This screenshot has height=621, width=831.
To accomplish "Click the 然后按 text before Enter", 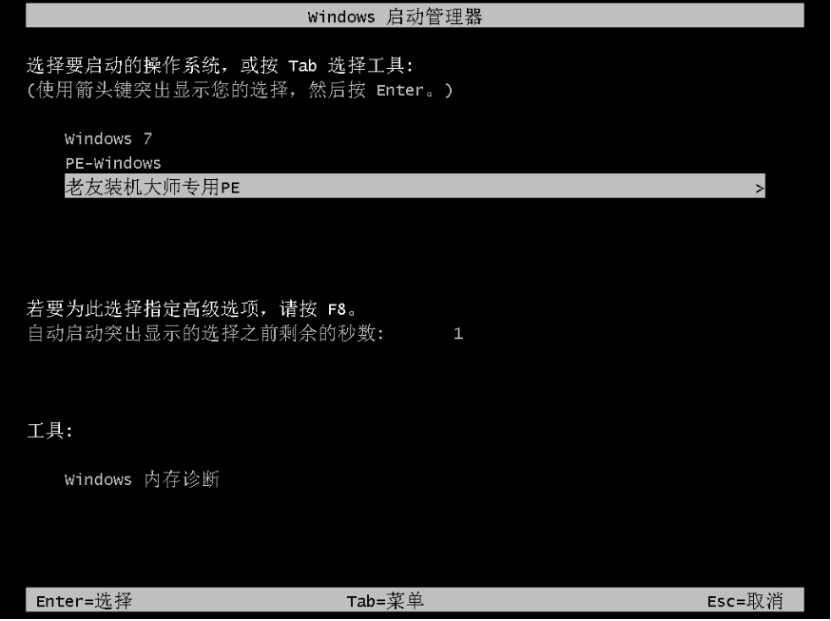I will tap(337, 90).
